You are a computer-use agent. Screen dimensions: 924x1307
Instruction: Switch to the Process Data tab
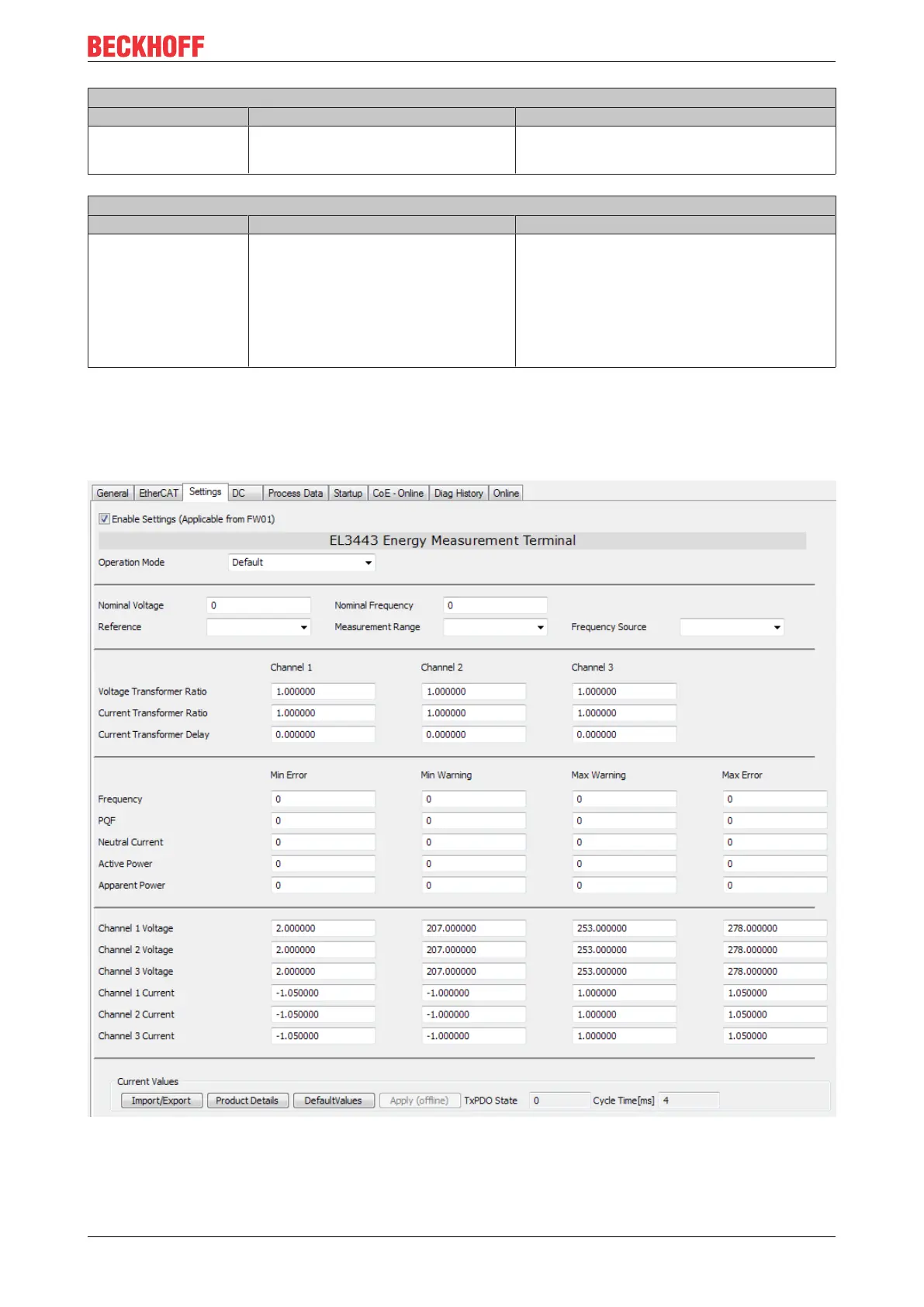pyautogui.click(x=295, y=493)
